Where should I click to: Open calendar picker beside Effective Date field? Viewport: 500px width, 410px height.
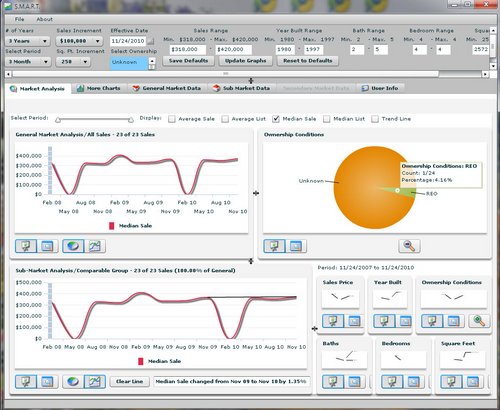(x=151, y=41)
